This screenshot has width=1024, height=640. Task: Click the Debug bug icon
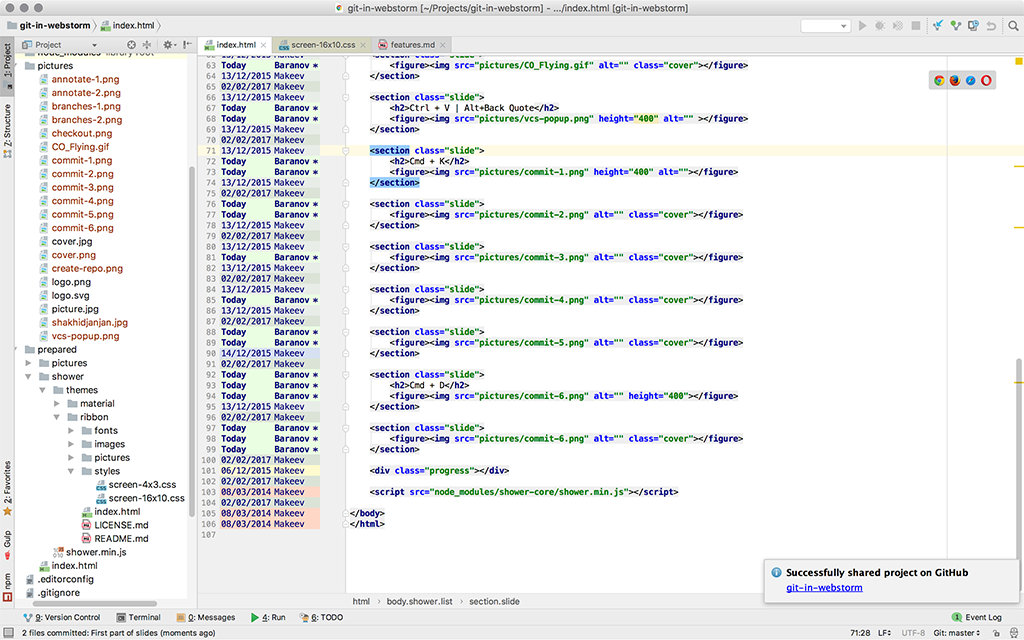[x=880, y=25]
